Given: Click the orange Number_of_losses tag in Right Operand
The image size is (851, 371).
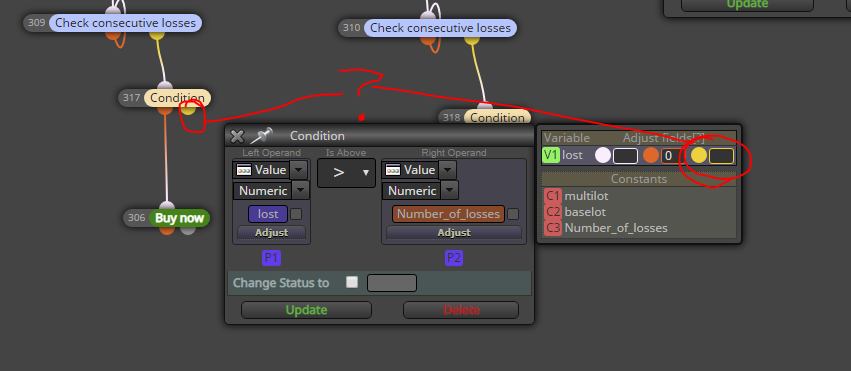Looking at the screenshot, I should pos(448,214).
